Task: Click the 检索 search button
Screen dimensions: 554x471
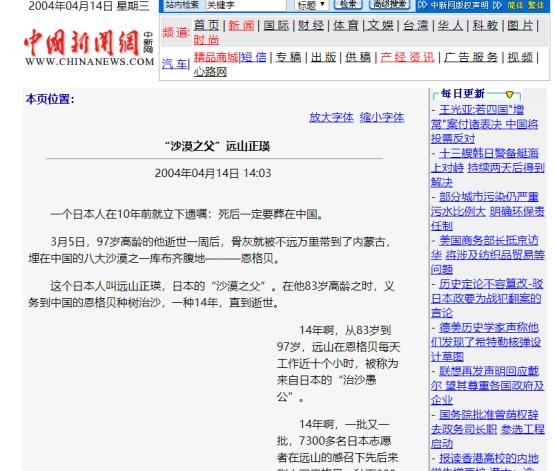Action: (348, 4)
